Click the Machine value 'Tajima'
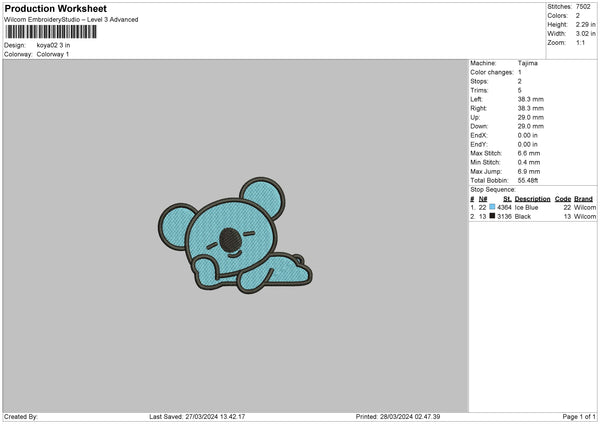The width and height of the screenshot is (600, 424). coord(528,63)
